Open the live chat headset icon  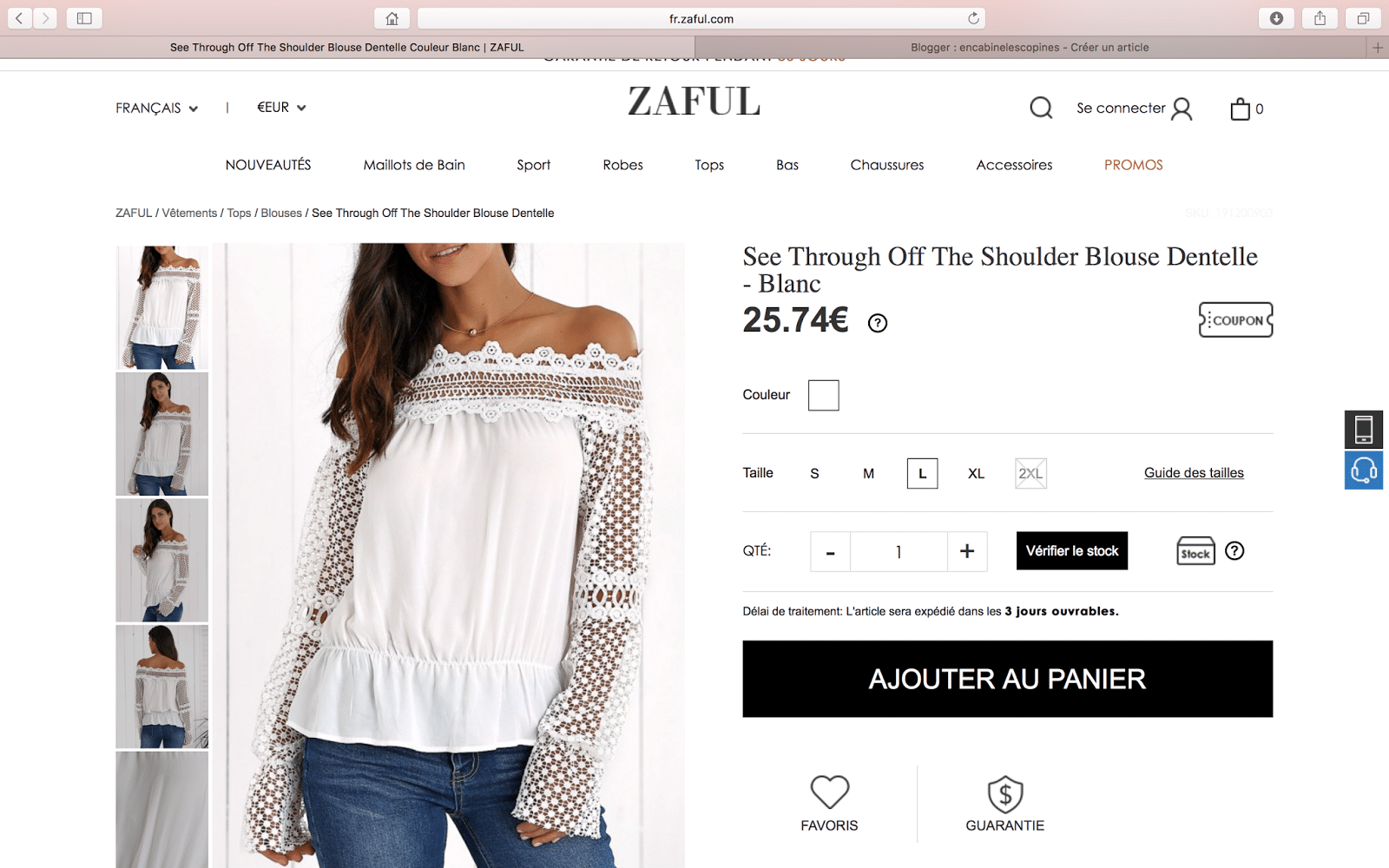(1364, 470)
